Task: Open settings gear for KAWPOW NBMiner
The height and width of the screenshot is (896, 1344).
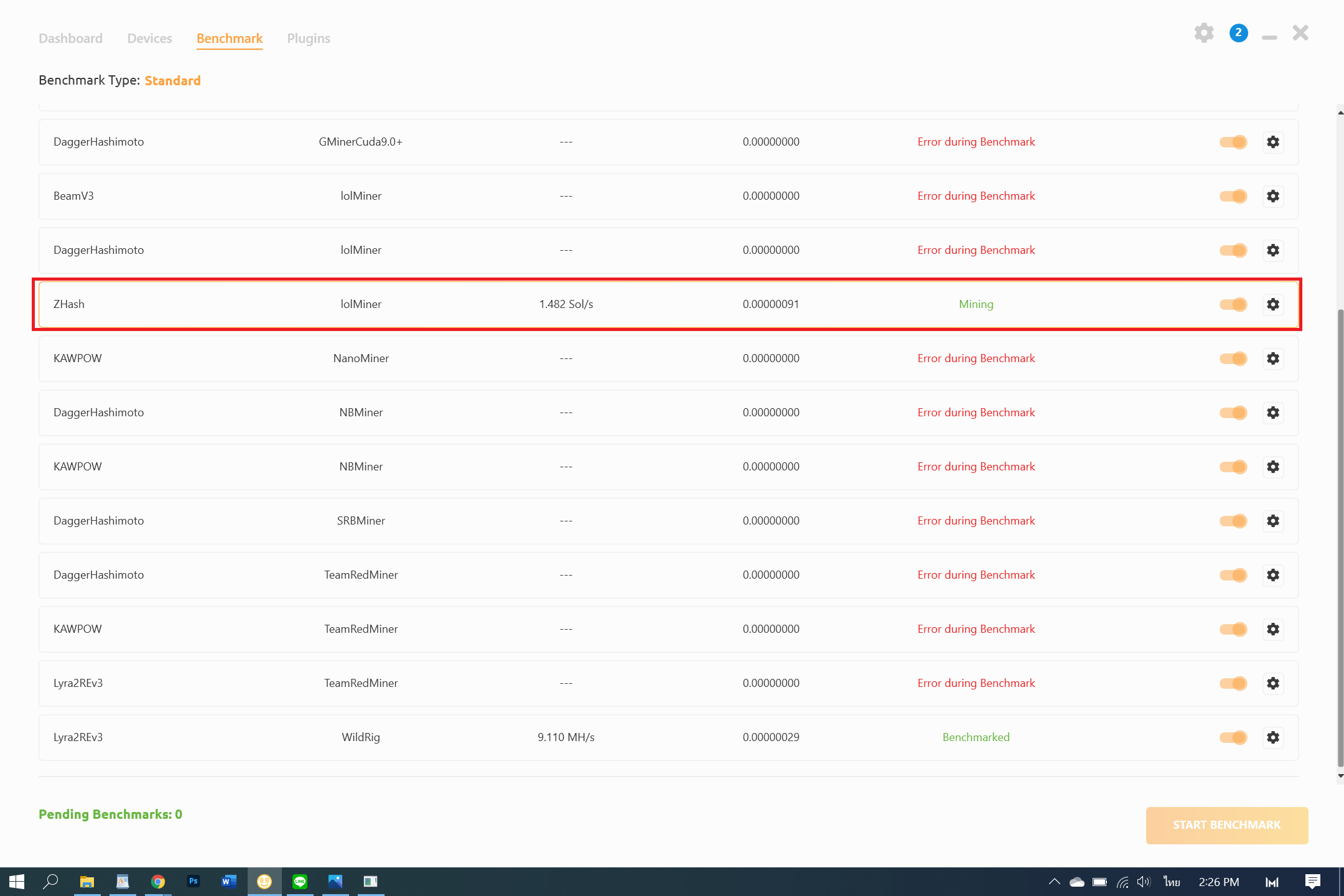Action: (1273, 467)
